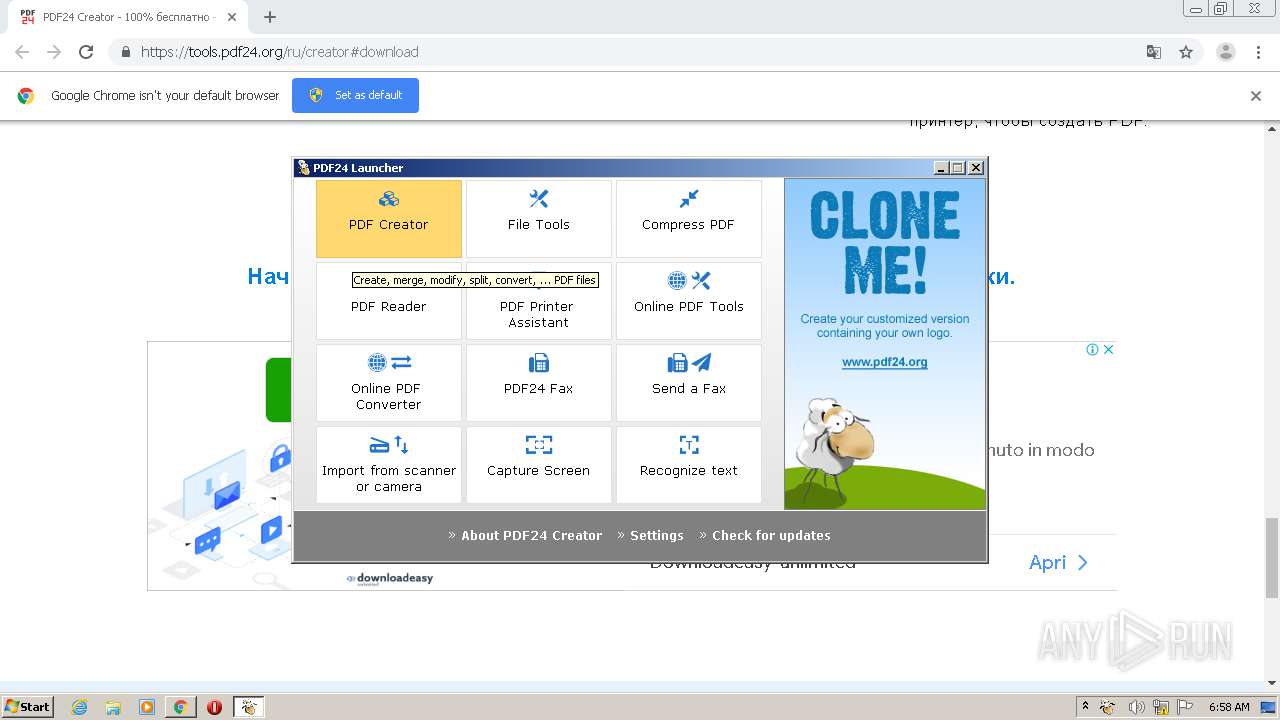The image size is (1280, 720).
Task: Click the taskbar clock showing 6:58 AM
Action: 1229,707
